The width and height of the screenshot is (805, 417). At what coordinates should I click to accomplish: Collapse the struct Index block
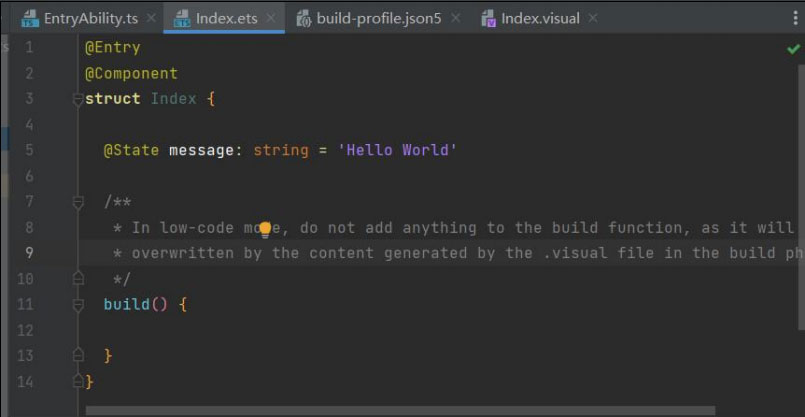tap(78, 99)
